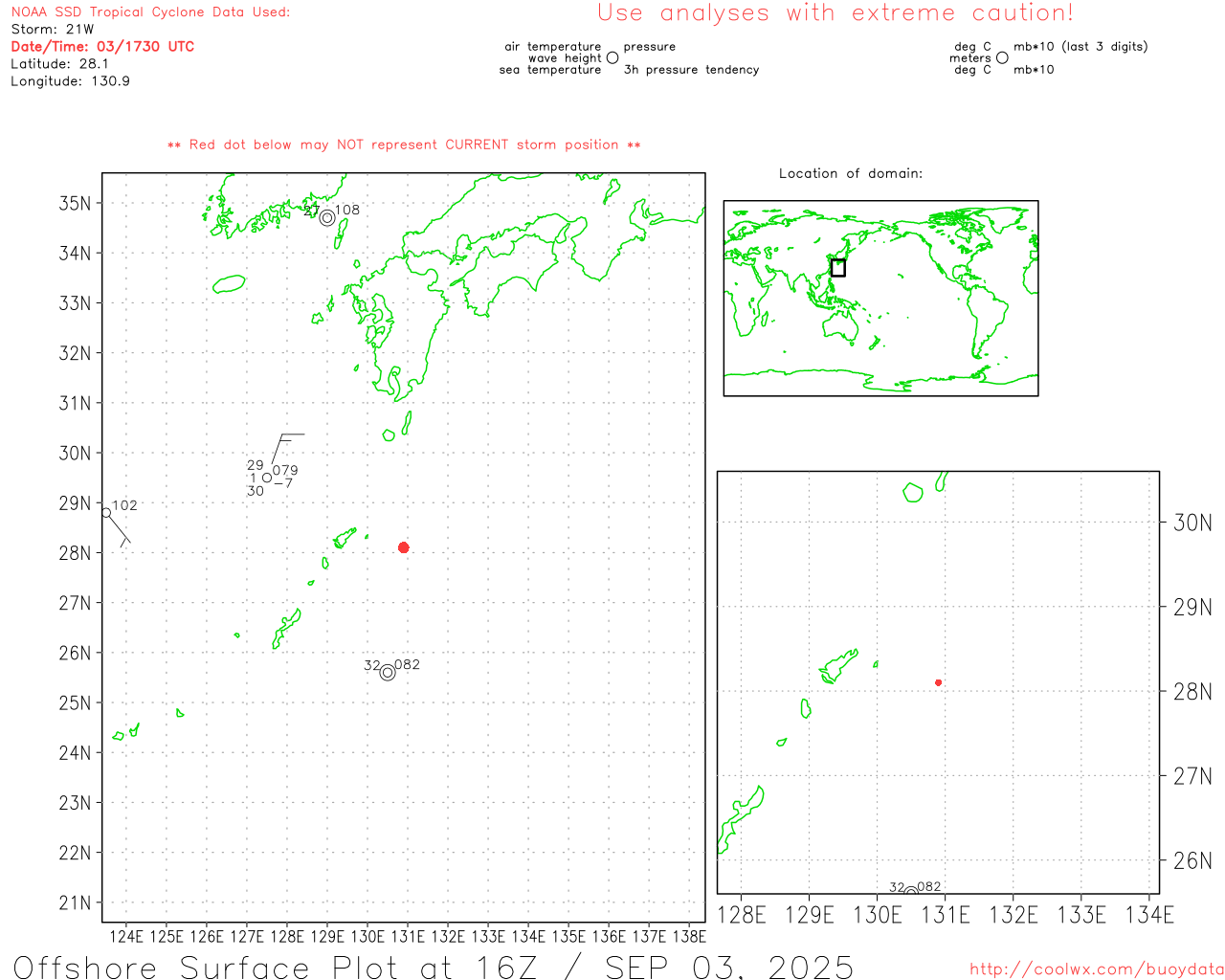Image resolution: width=1225 pixels, height=980 pixels.
Task: Click 'Location of domain:' label
Action: point(851,173)
